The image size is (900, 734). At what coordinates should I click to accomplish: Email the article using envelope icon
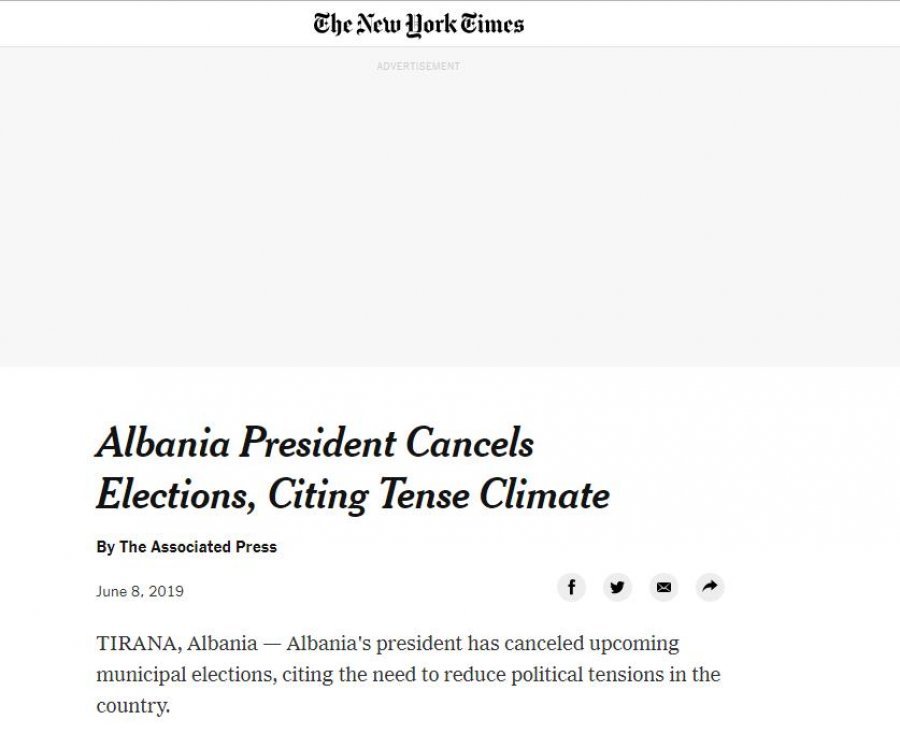663,587
